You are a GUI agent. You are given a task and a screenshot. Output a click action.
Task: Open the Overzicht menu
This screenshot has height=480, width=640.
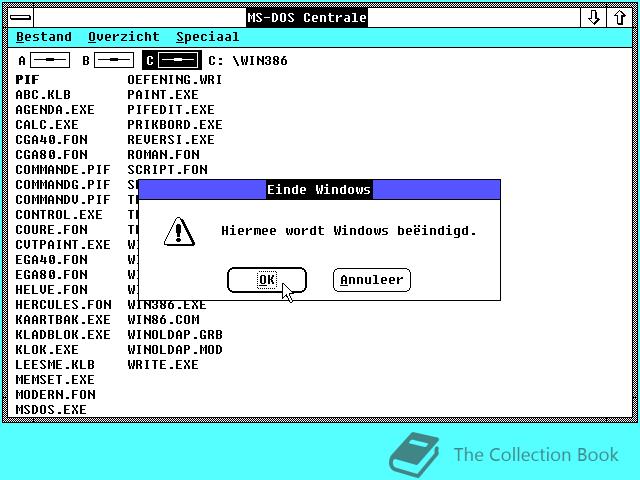[124, 37]
